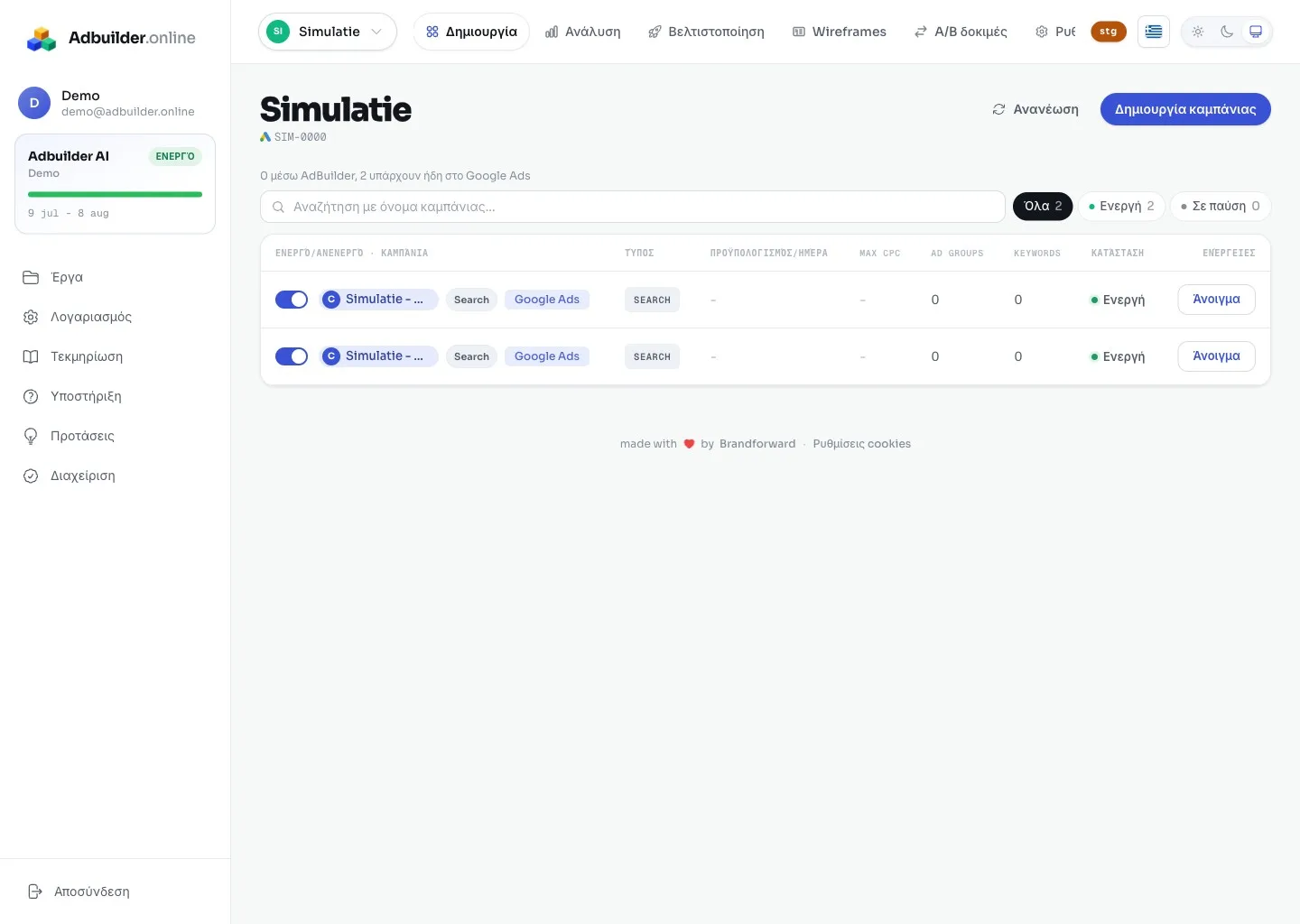The width and height of the screenshot is (1300, 924).
Task: Open first campaign with Άνοιγμα
Action: (x=1216, y=300)
